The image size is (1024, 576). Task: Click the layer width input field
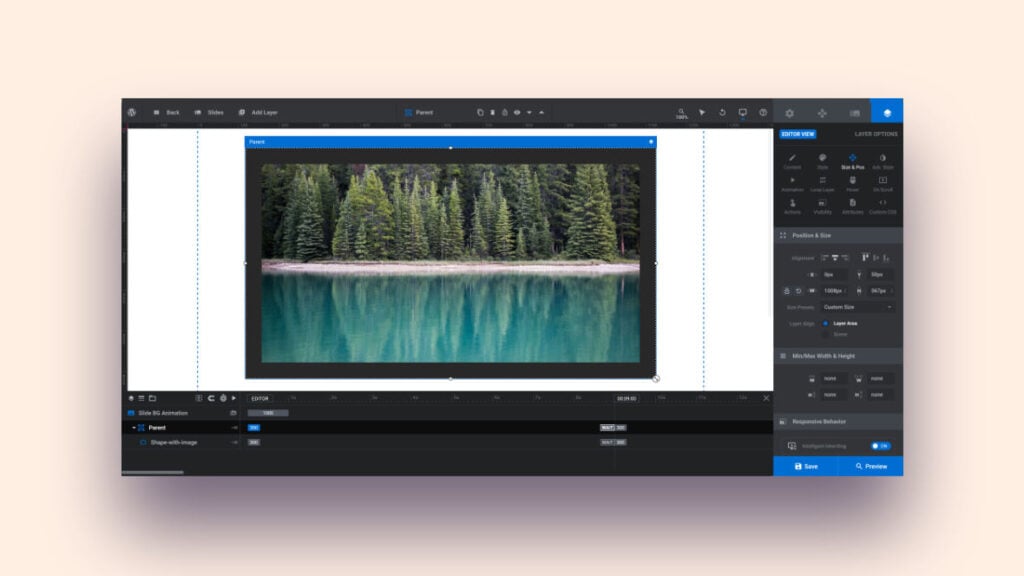click(x=834, y=290)
